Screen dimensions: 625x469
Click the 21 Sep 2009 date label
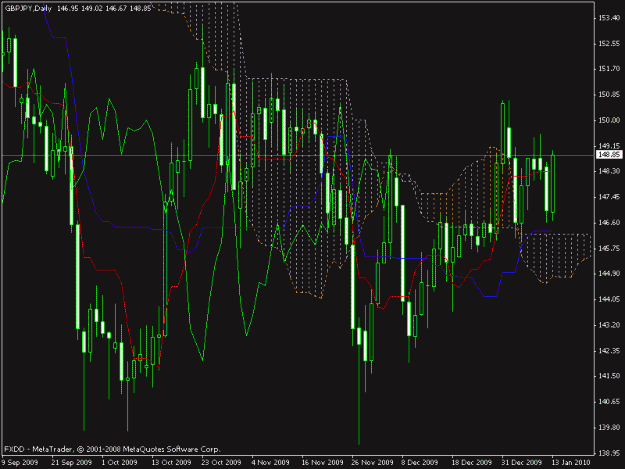point(71,462)
